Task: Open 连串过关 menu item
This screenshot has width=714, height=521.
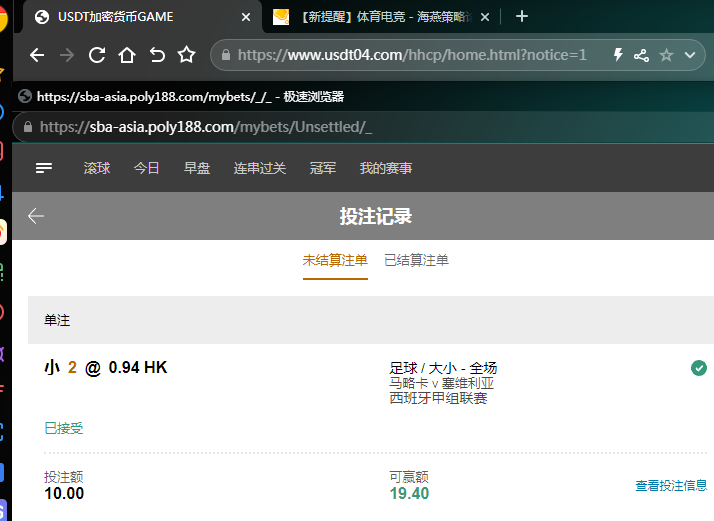Action: [x=260, y=168]
